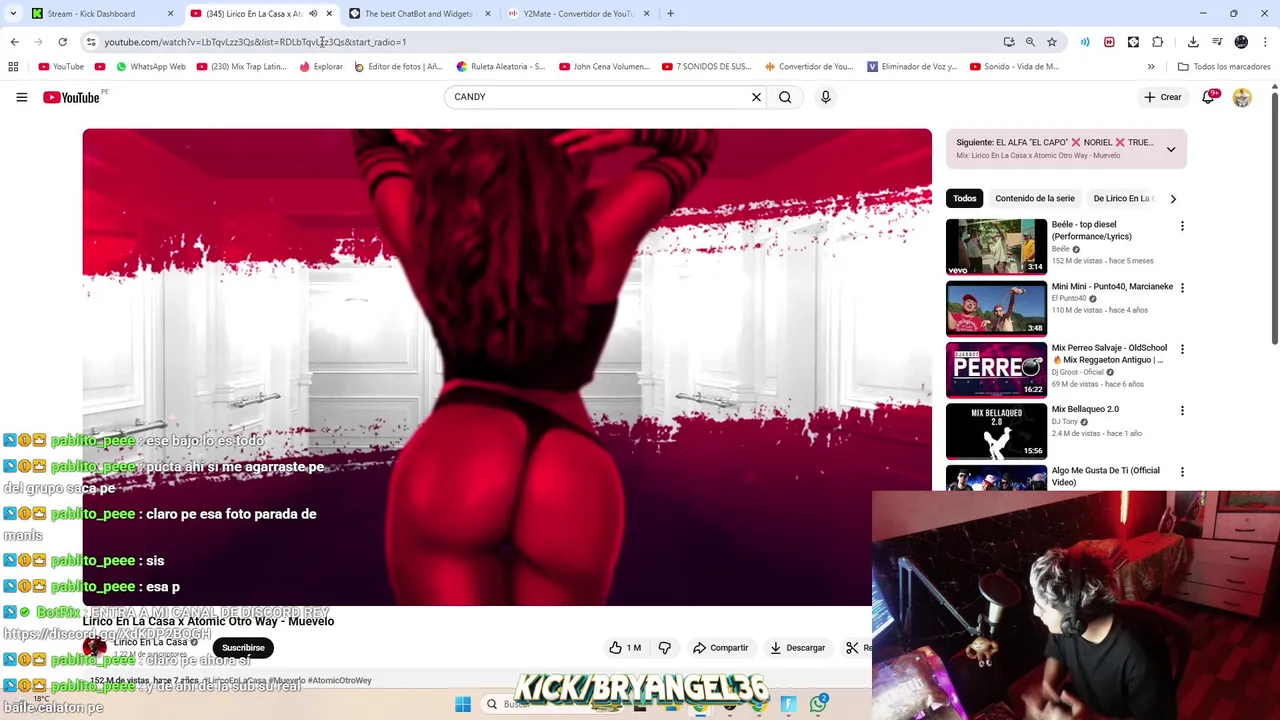View site information icon beside URL
Screen dimensions: 1280x720
point(91,42)
